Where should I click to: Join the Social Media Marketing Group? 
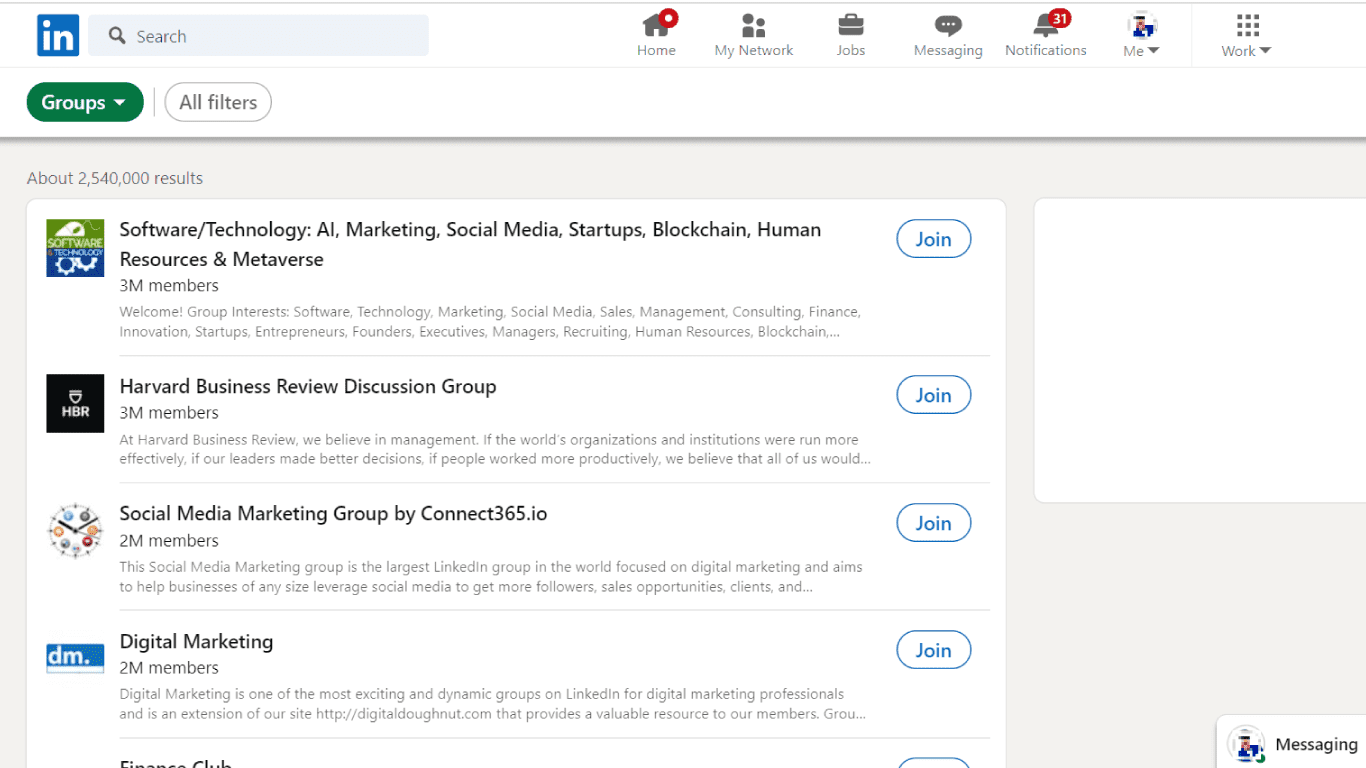933,523
